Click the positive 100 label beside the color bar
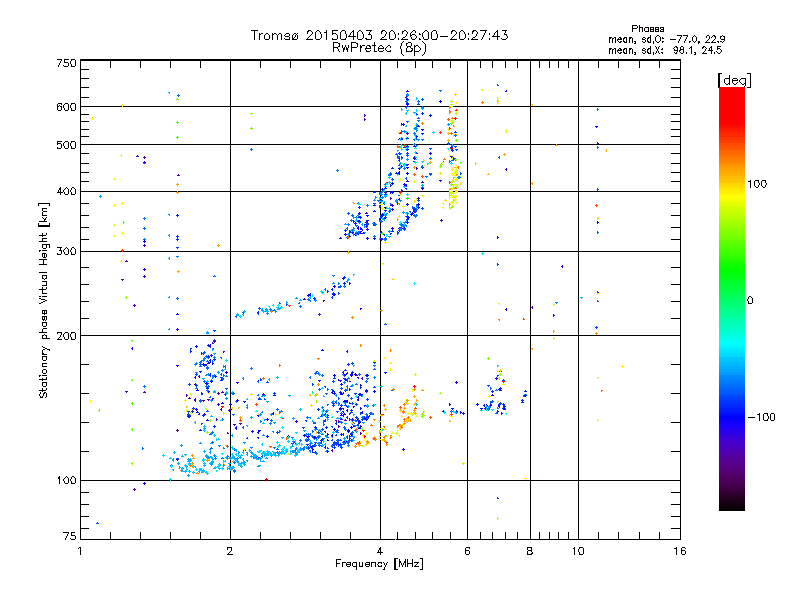This screenshot has height=600, width=800. (757, 184)
